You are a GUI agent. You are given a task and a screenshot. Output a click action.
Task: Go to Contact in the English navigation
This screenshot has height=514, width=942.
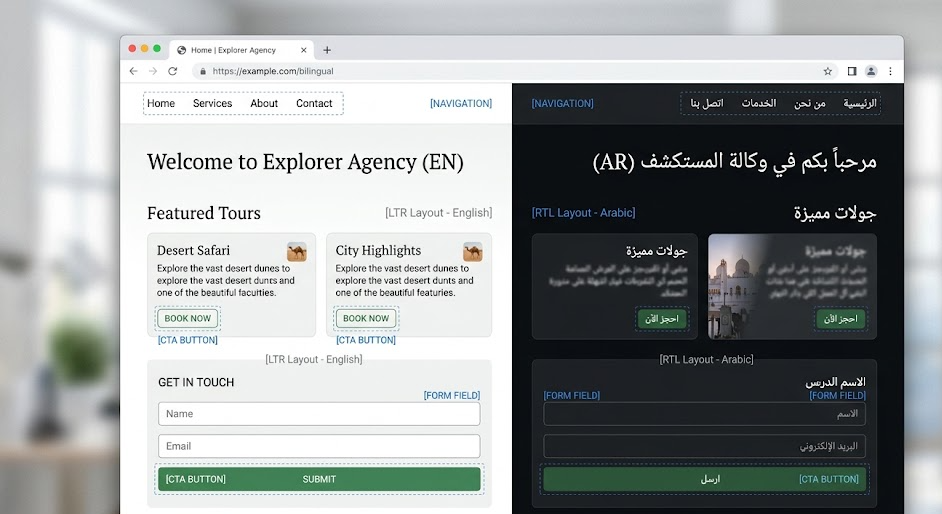point(314,103)
